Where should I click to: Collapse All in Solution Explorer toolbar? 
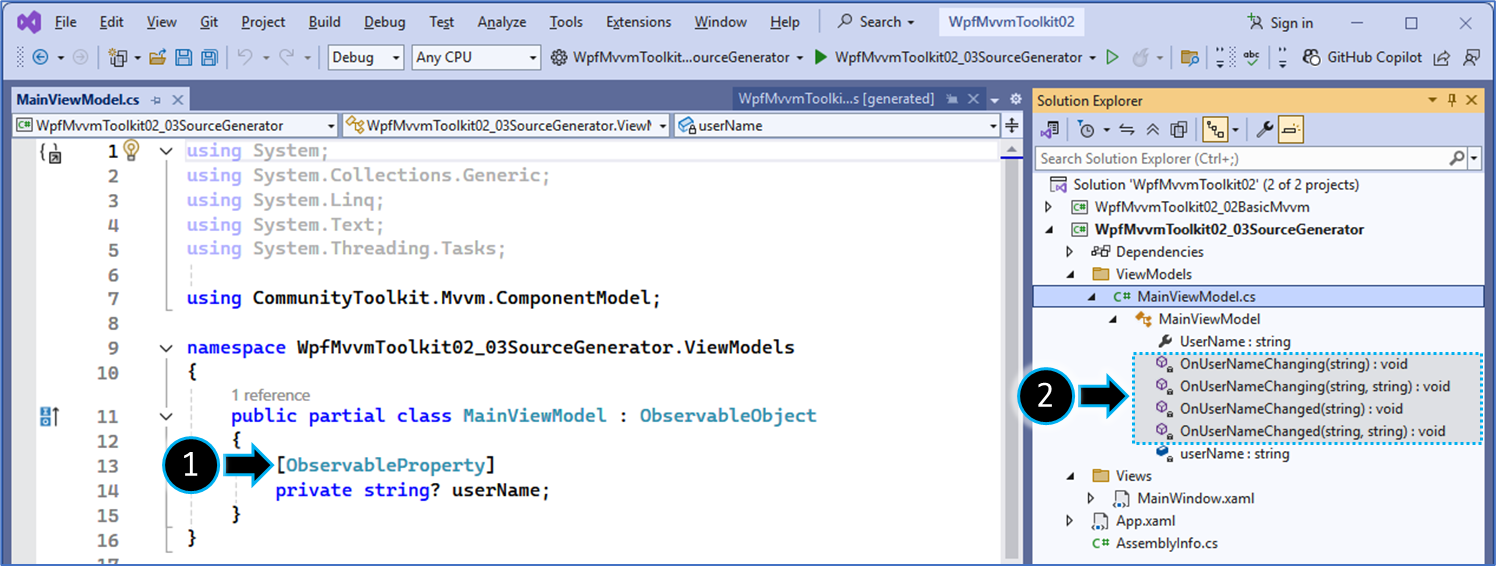(1152, 129)
